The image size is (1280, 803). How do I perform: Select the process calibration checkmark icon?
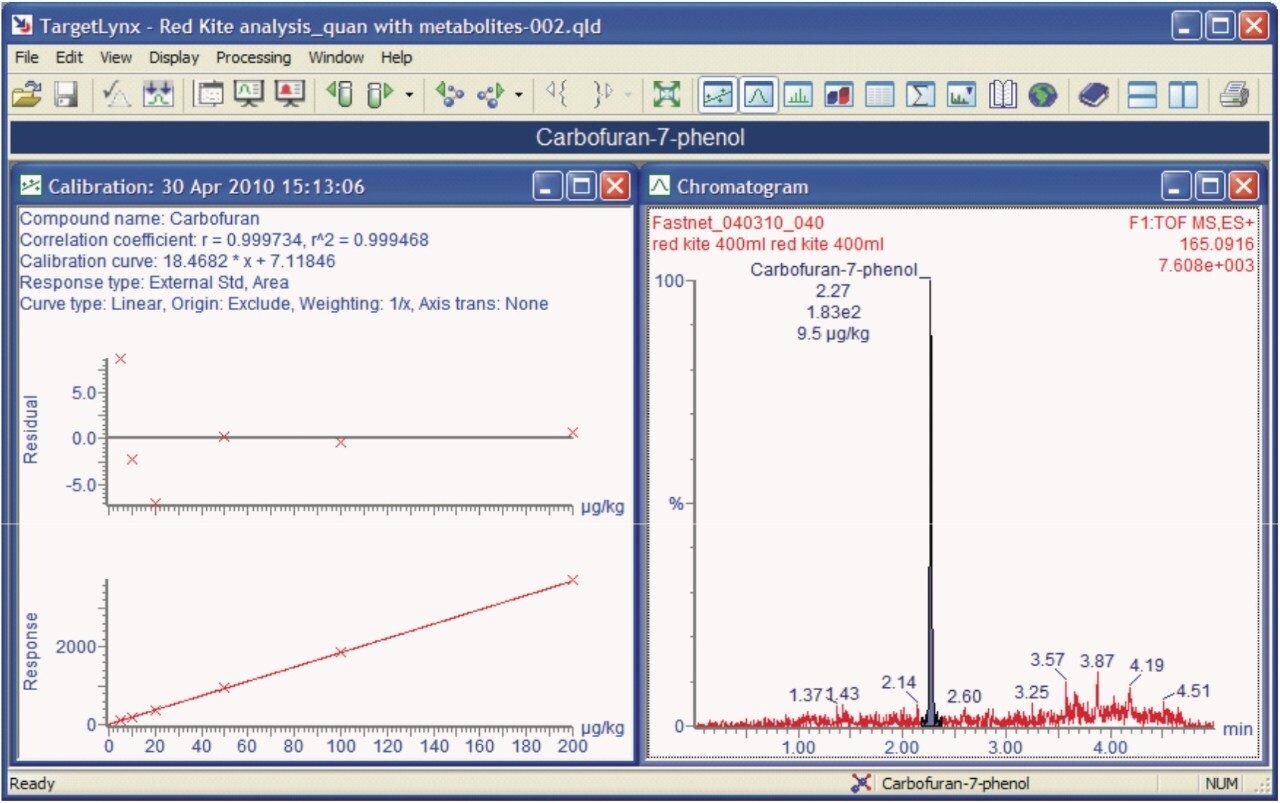pyautogui.click(x=119, y=95)
